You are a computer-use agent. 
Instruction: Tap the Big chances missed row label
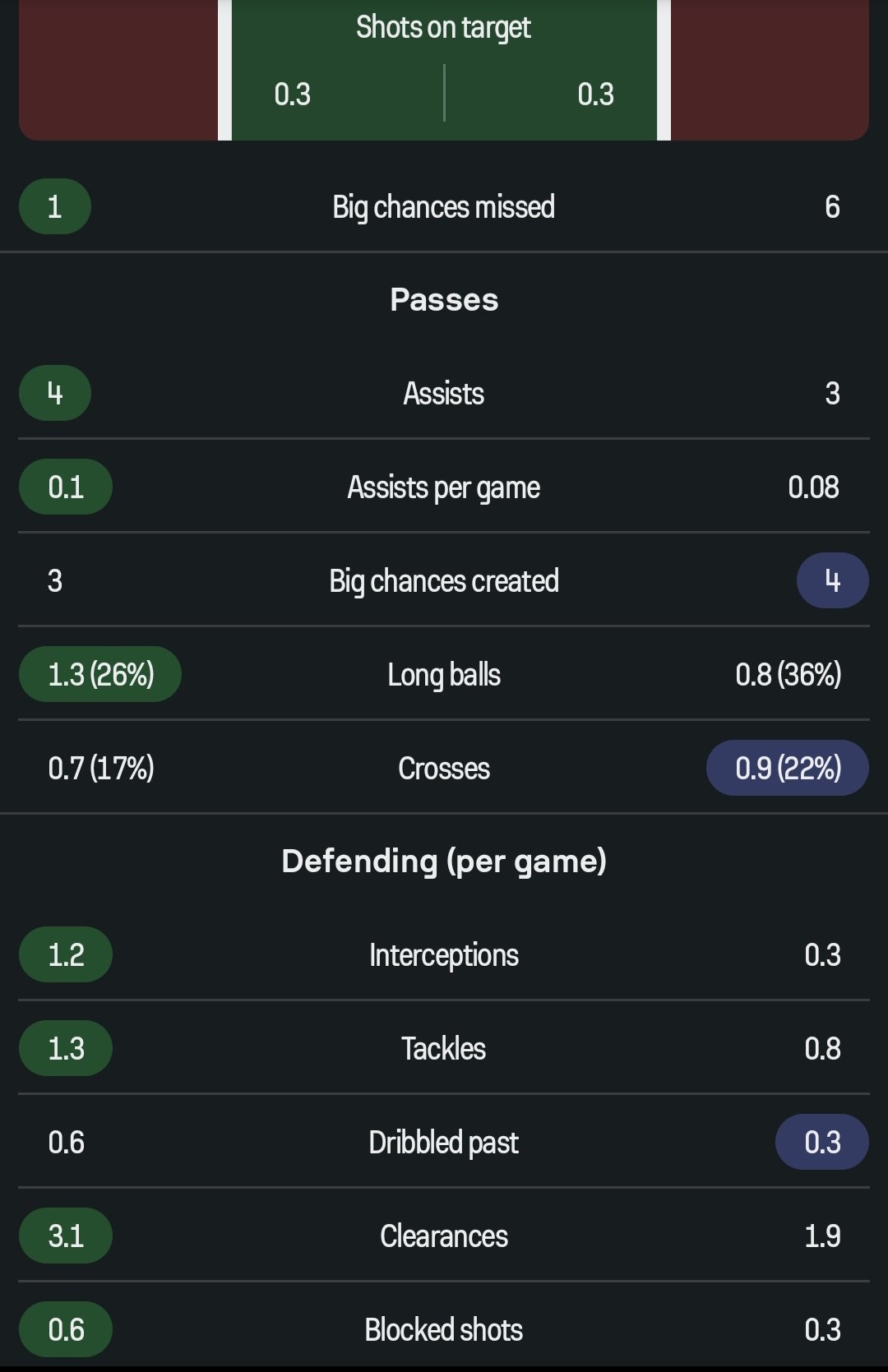click(x=443, y=207)
